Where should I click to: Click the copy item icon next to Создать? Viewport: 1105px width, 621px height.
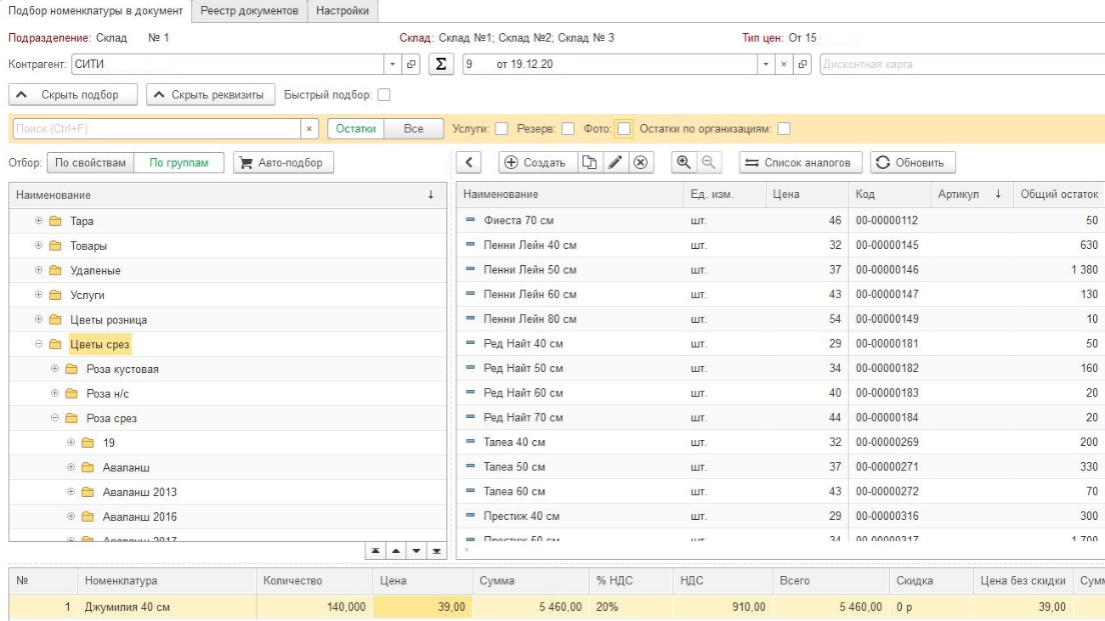click(590, 162)
